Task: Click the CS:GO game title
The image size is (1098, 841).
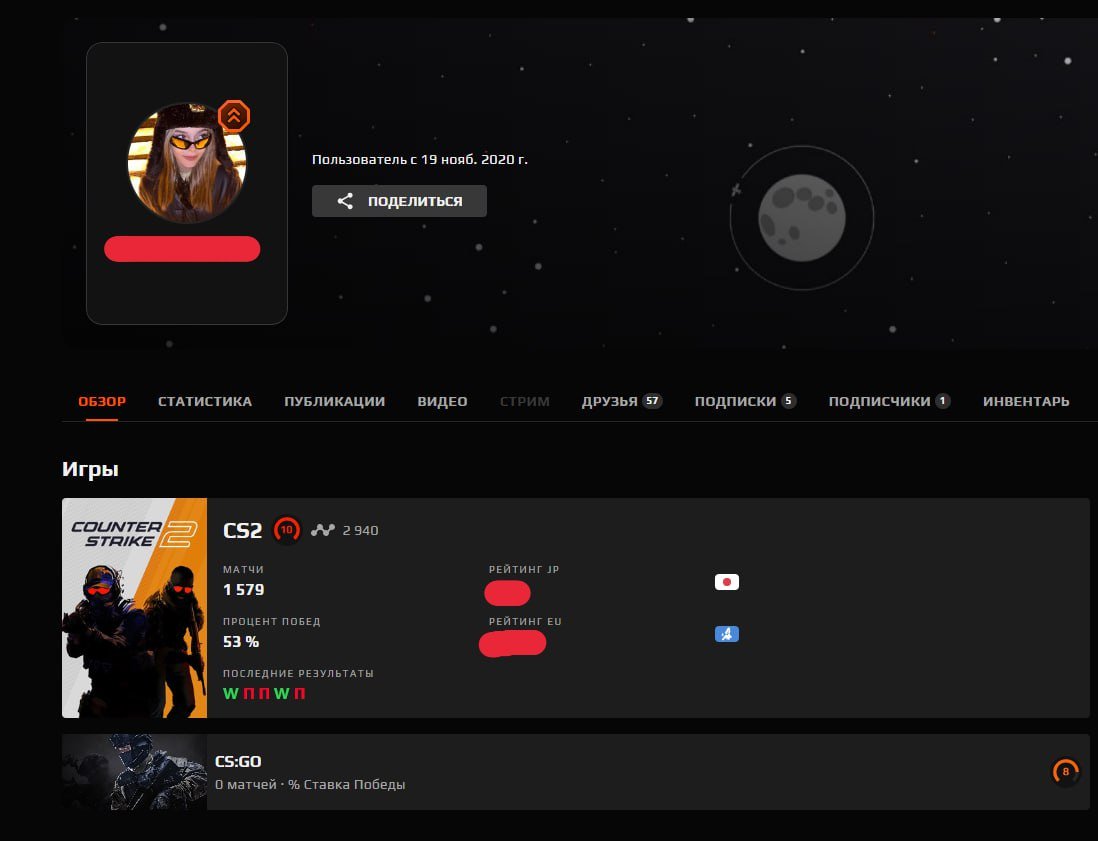Action: tap(238, 762)
